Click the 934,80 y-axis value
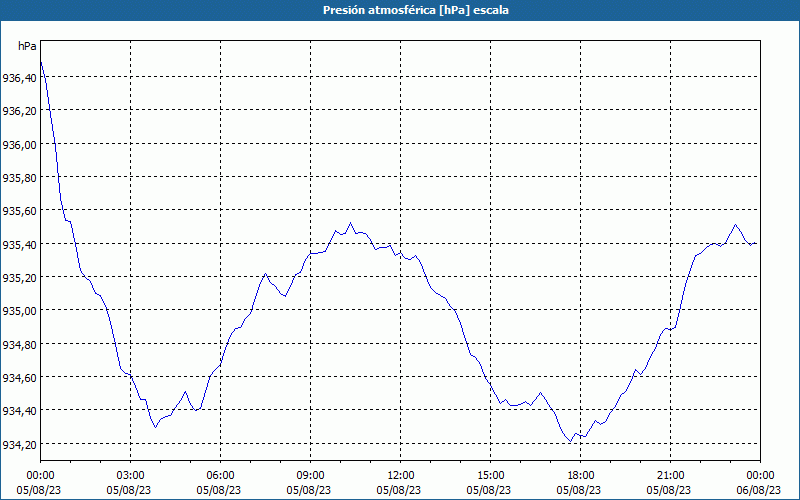 (x=19, y=344)
